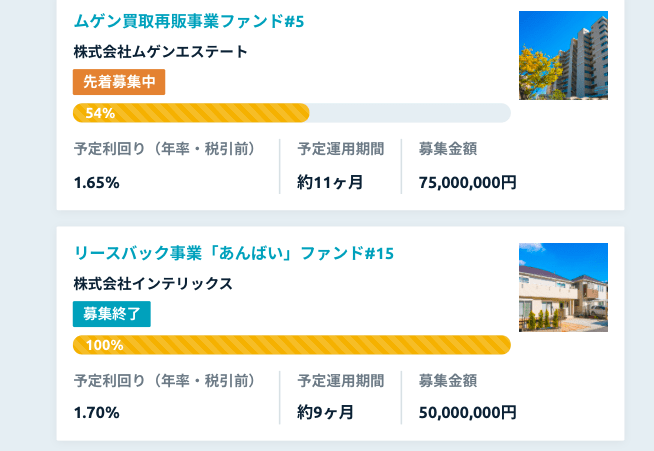Open リースバック事業「あんばい」ファンド#15 title link
This screenshot has height=451, width=654.
[x=234, y=253]
